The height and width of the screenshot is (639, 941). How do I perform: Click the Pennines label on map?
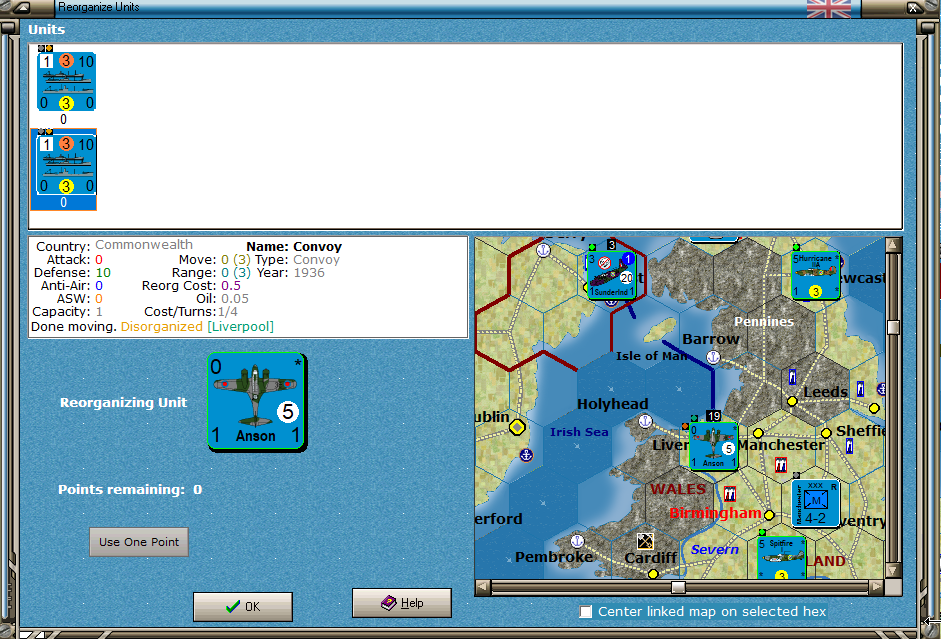pyautogui.click(x=764, y=322)
